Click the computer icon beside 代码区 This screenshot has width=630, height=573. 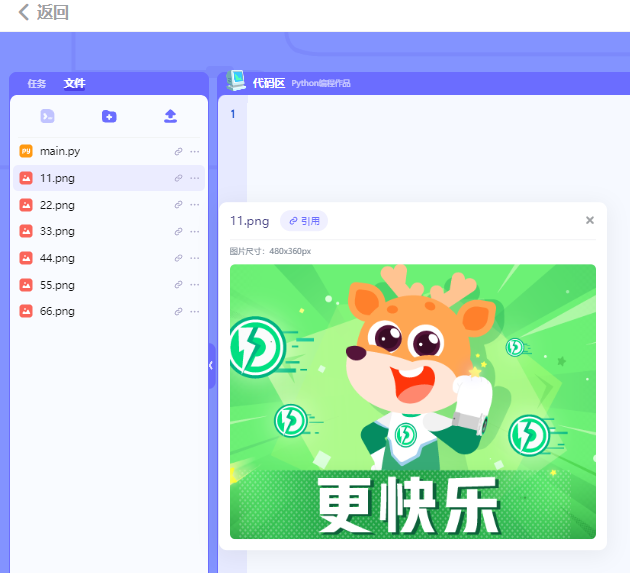tap(236, 81)
